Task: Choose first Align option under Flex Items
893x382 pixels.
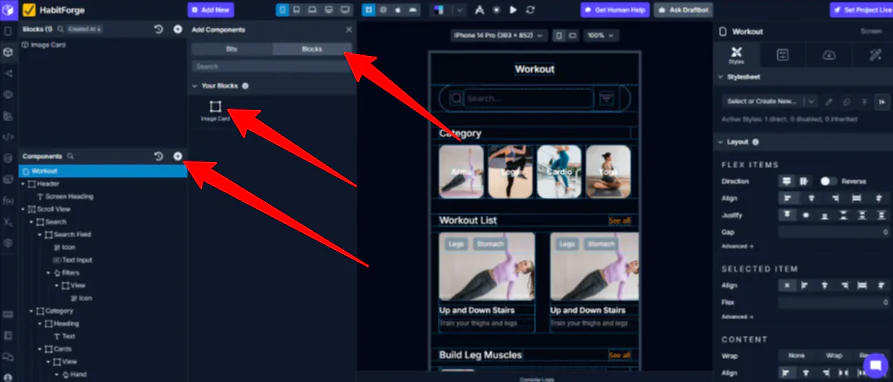Action: pos(788,198)
